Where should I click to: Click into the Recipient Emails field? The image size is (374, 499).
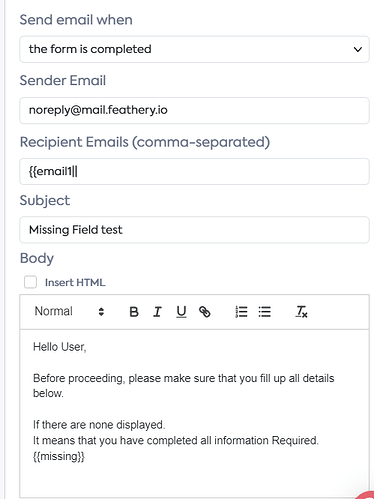pyautogui.click(x=194, y=171)
